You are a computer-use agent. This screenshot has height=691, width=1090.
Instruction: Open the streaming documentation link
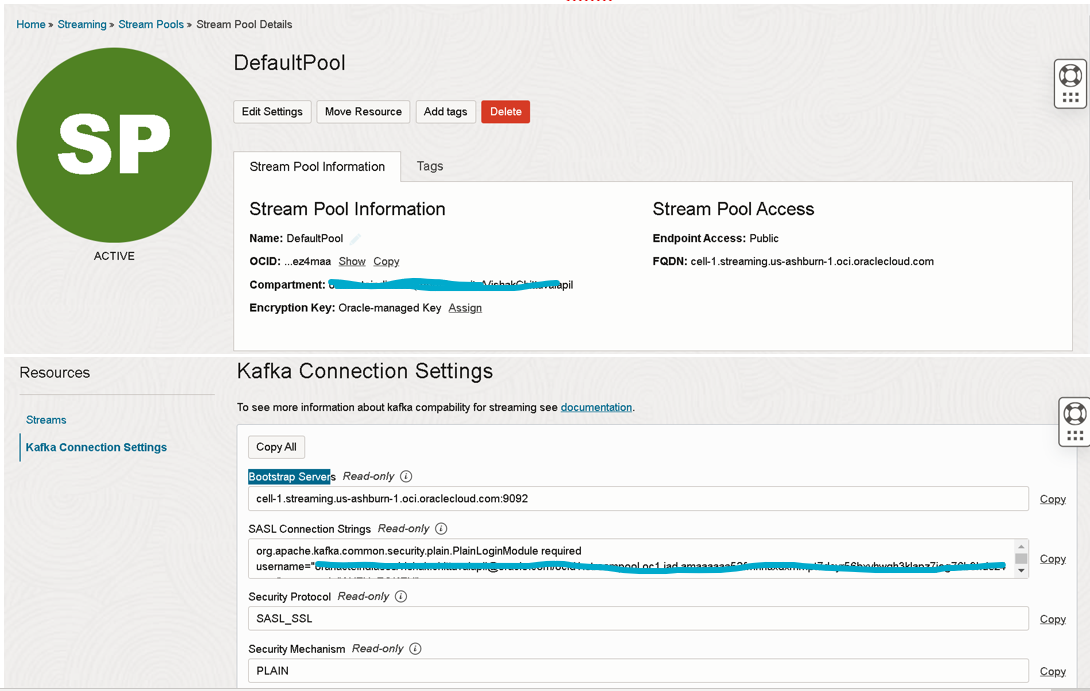click(x=596, y=407)
